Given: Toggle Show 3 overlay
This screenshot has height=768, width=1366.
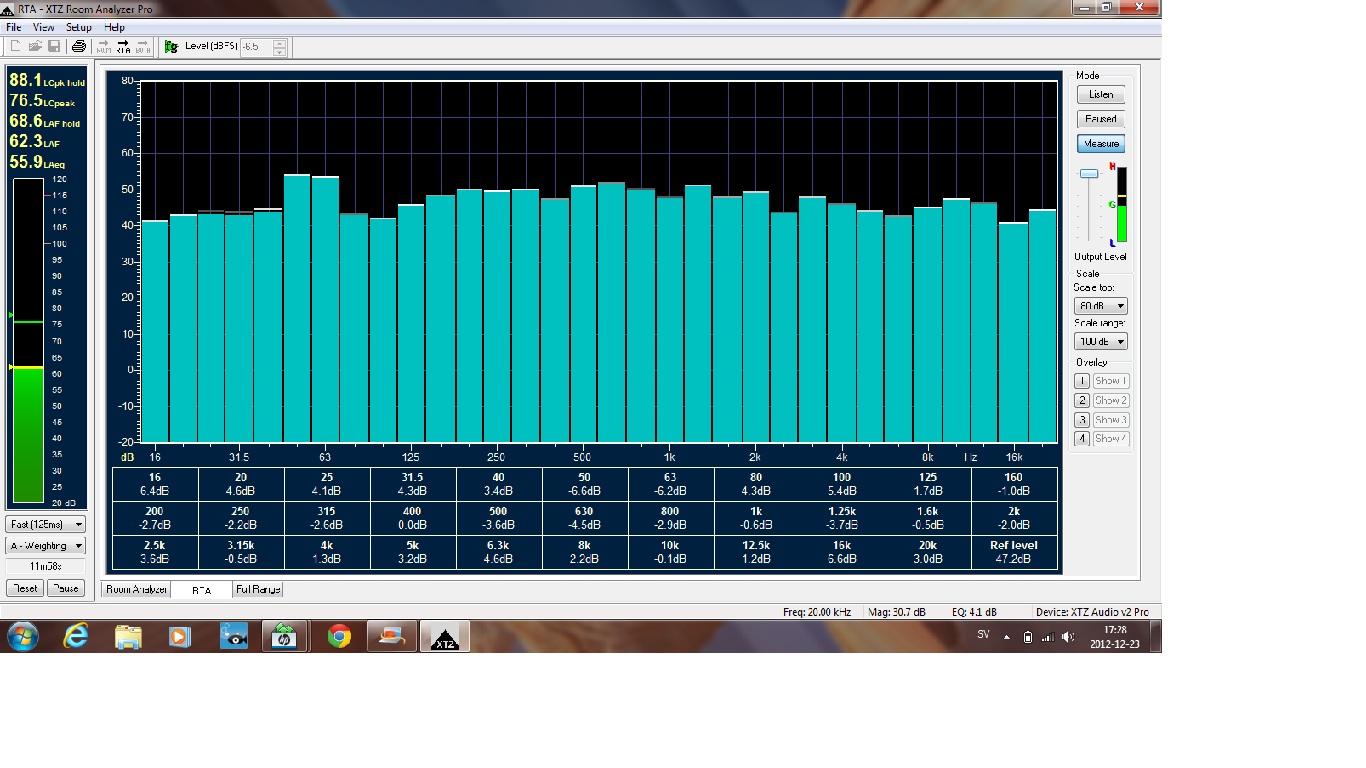Looking at the screenshot, I should click(x=1110, y=420).
